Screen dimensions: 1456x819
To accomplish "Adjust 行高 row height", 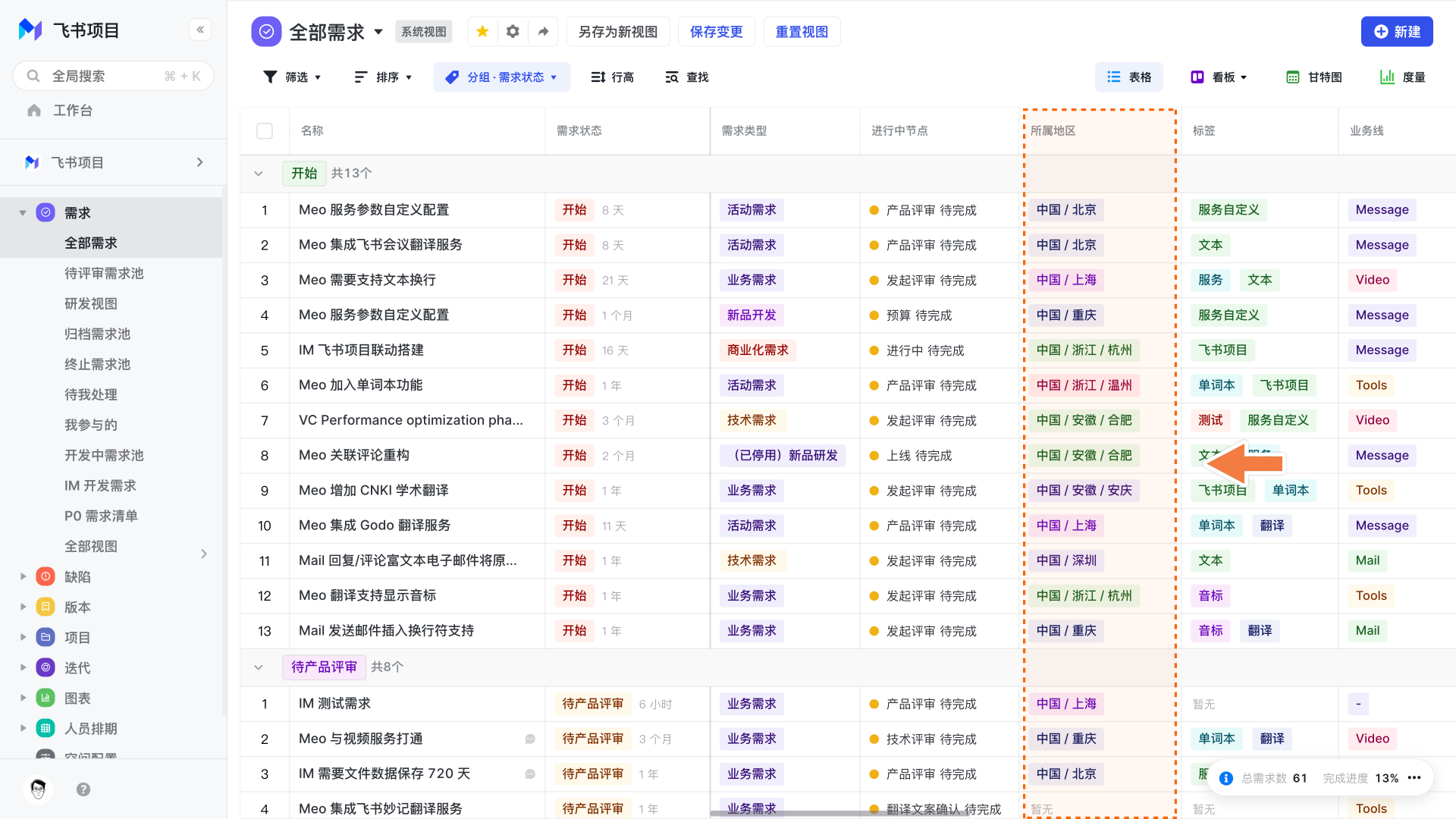I will pyautogui.click(x=612, y=77).
